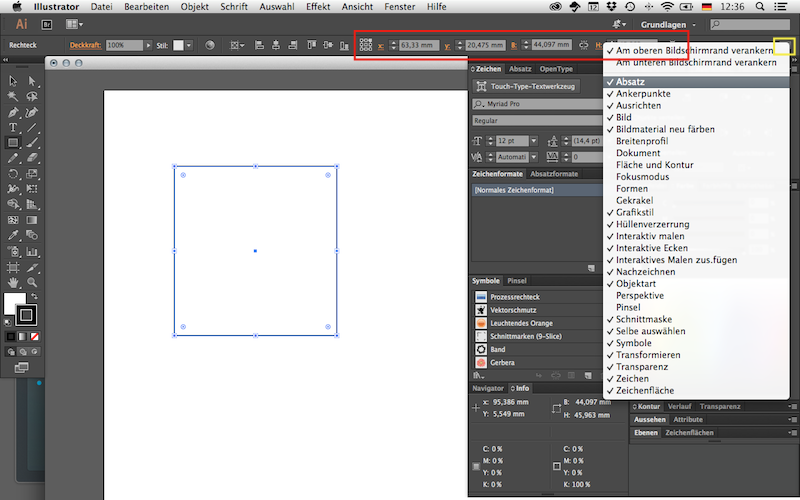Screen dimensions: 800x500
Task: Switch to the Pinsel tab
Action: click(x=517, y=281)
